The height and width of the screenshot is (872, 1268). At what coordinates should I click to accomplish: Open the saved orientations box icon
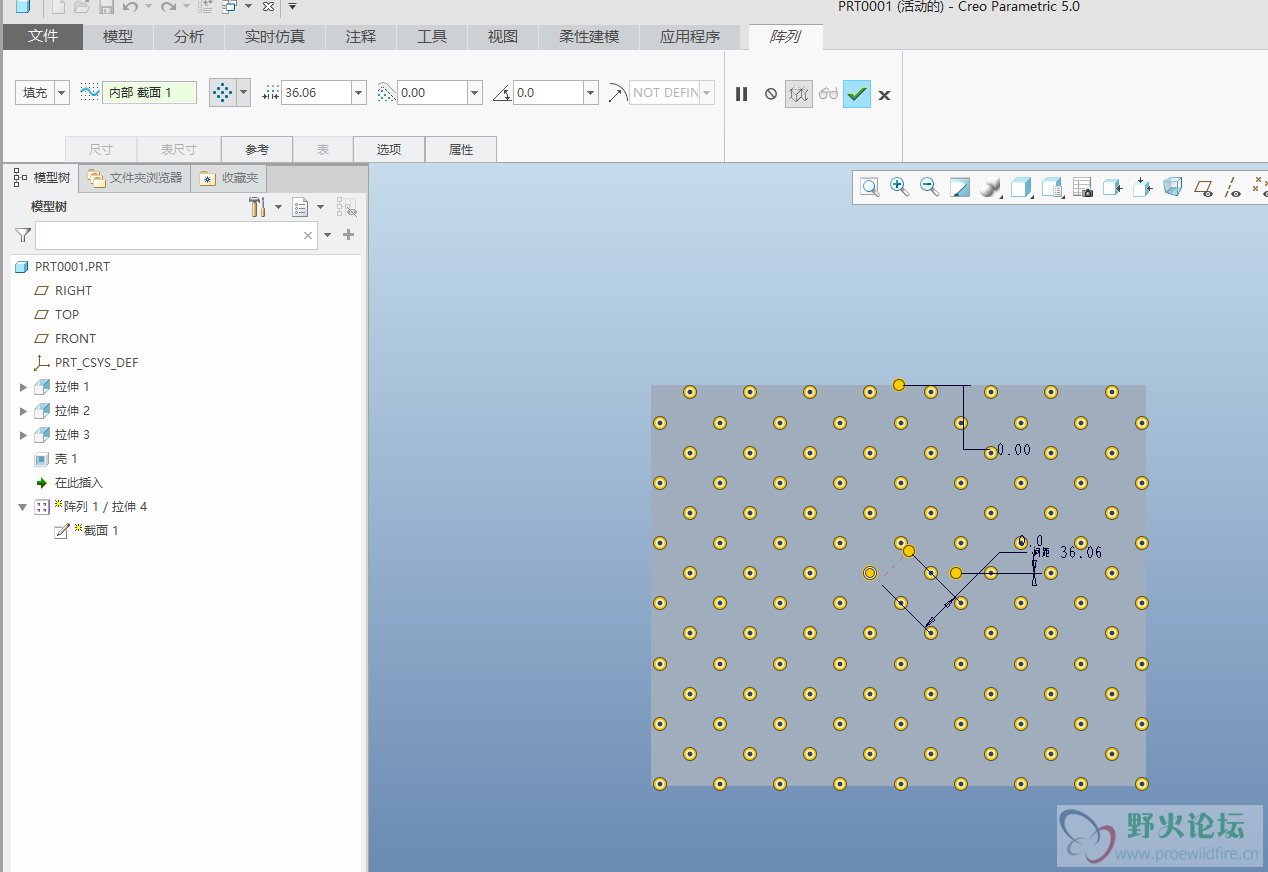(x=1021, y=187)
